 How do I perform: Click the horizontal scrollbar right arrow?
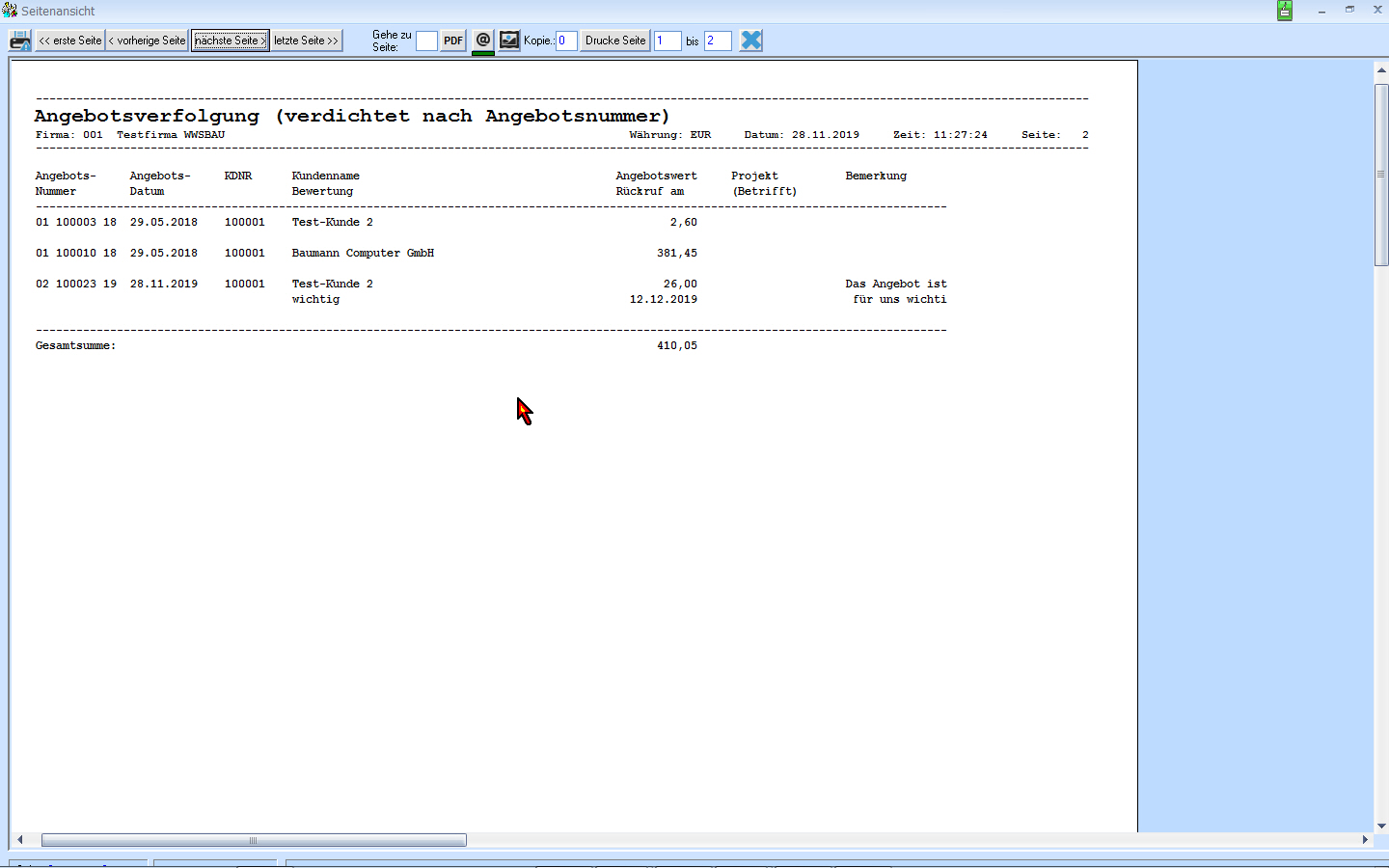1365,840
